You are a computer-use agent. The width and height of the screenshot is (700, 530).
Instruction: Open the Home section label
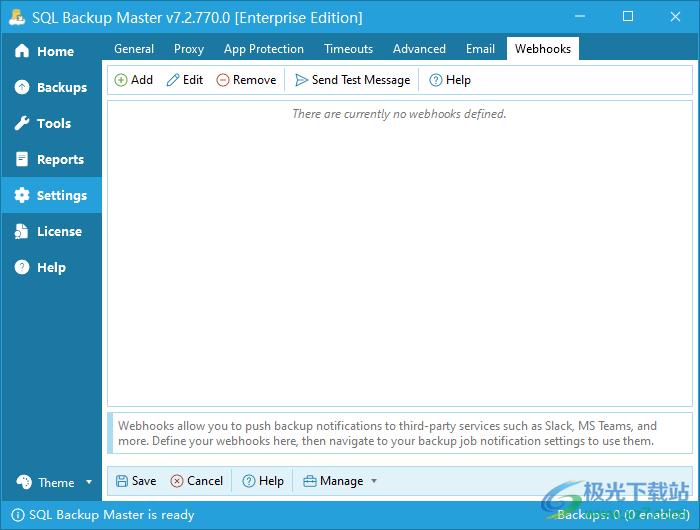[55, 51]
